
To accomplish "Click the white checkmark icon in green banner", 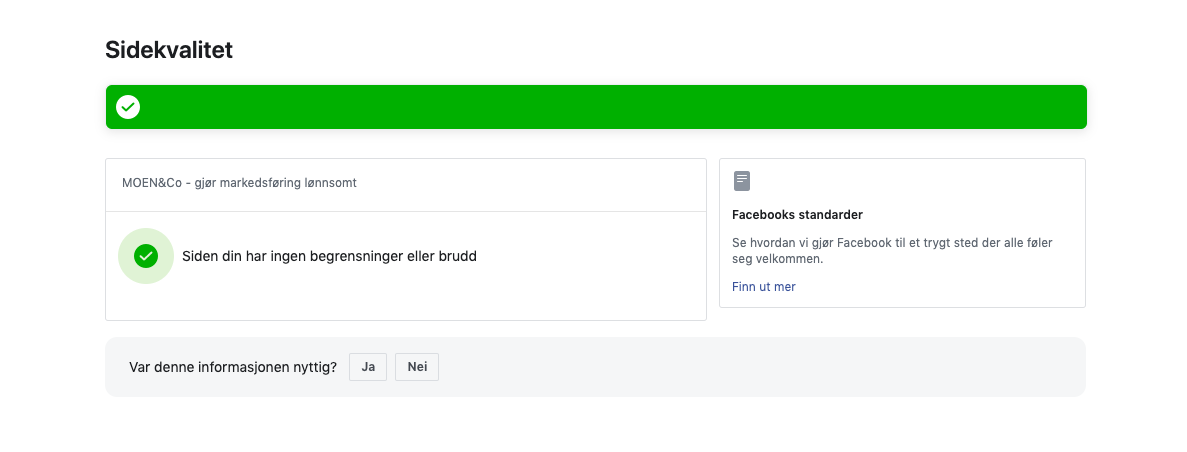I will pyautogui.click(x=128, y=107).
